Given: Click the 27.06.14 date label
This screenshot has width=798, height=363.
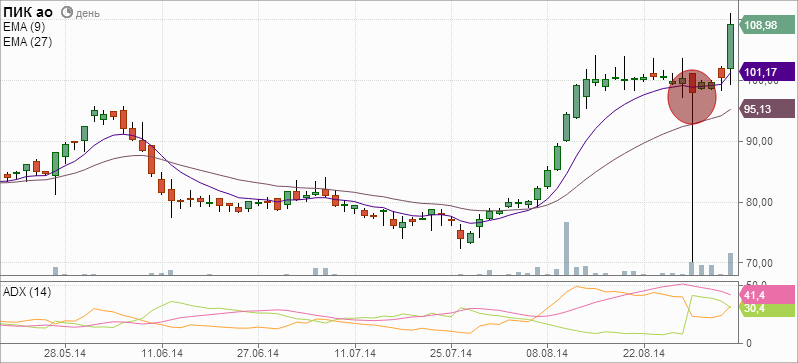Looking at the screenshot, I should point(258,353).
